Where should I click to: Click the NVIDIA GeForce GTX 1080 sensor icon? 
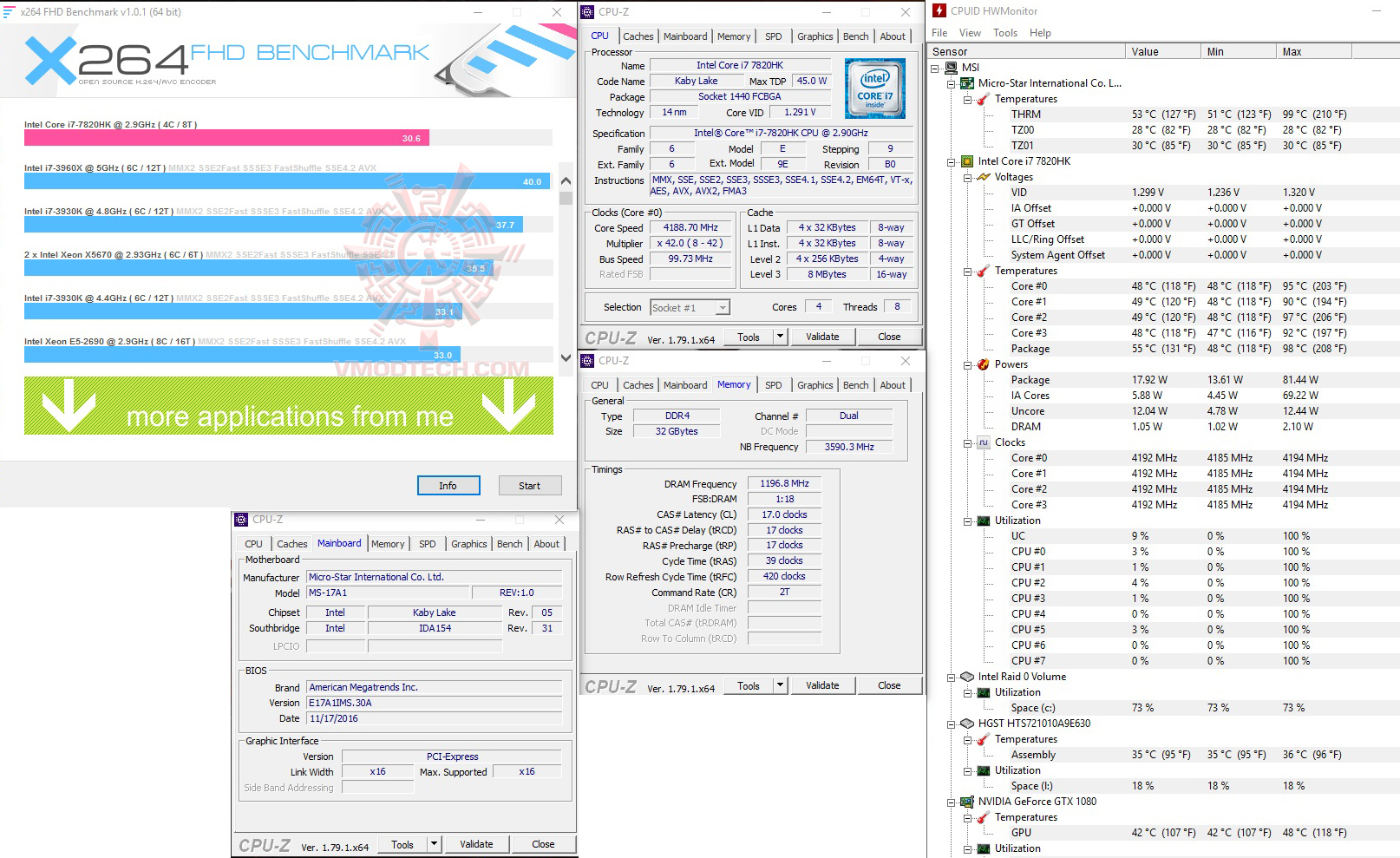pos(966,801)
